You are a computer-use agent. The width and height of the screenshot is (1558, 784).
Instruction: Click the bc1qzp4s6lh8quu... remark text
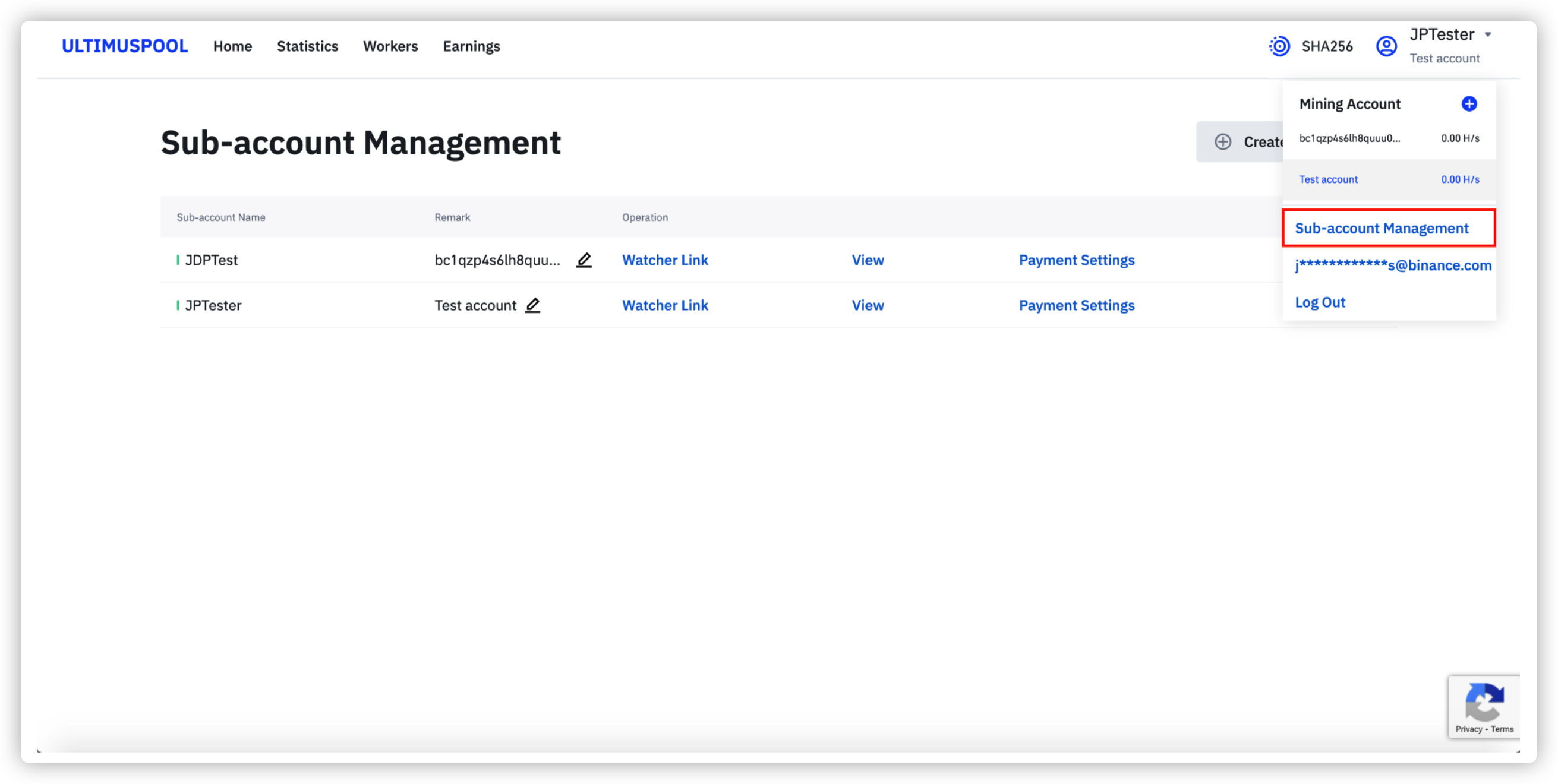(x=497, y=260)
